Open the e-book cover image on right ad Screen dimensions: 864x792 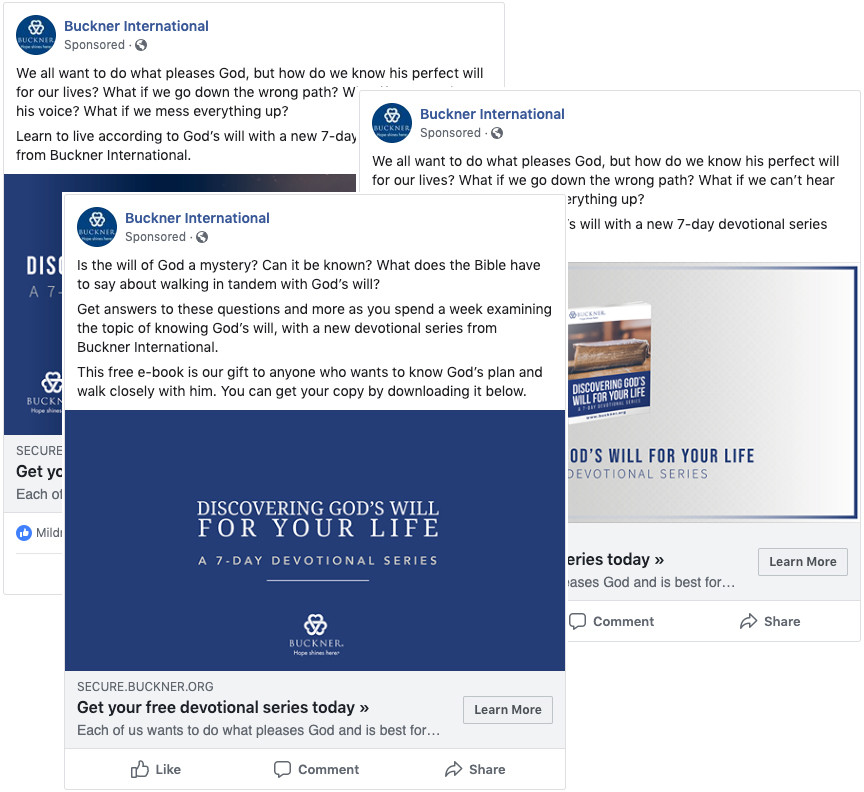coord(609,362)
